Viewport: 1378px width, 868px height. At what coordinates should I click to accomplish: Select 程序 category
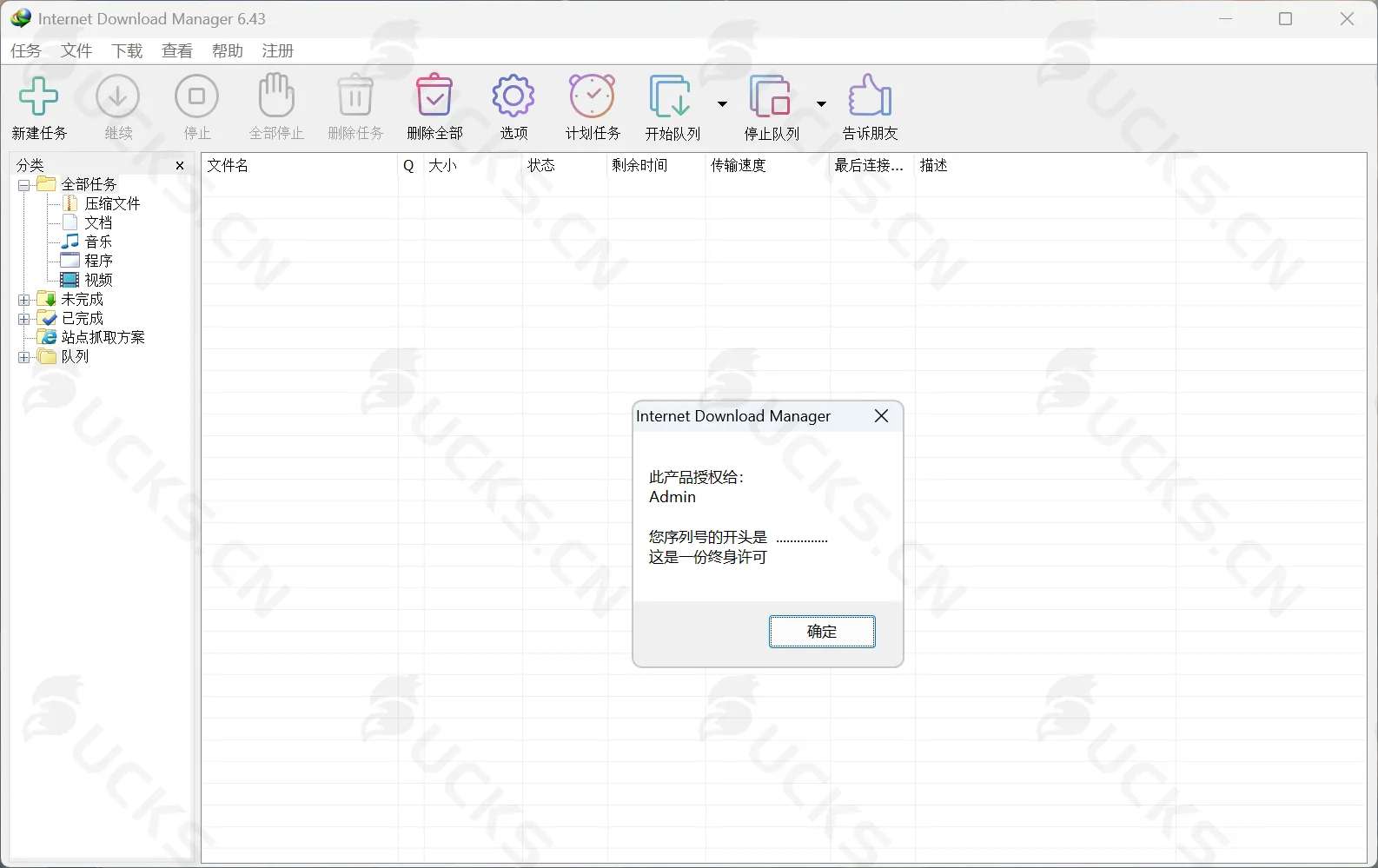pos(98,261)
